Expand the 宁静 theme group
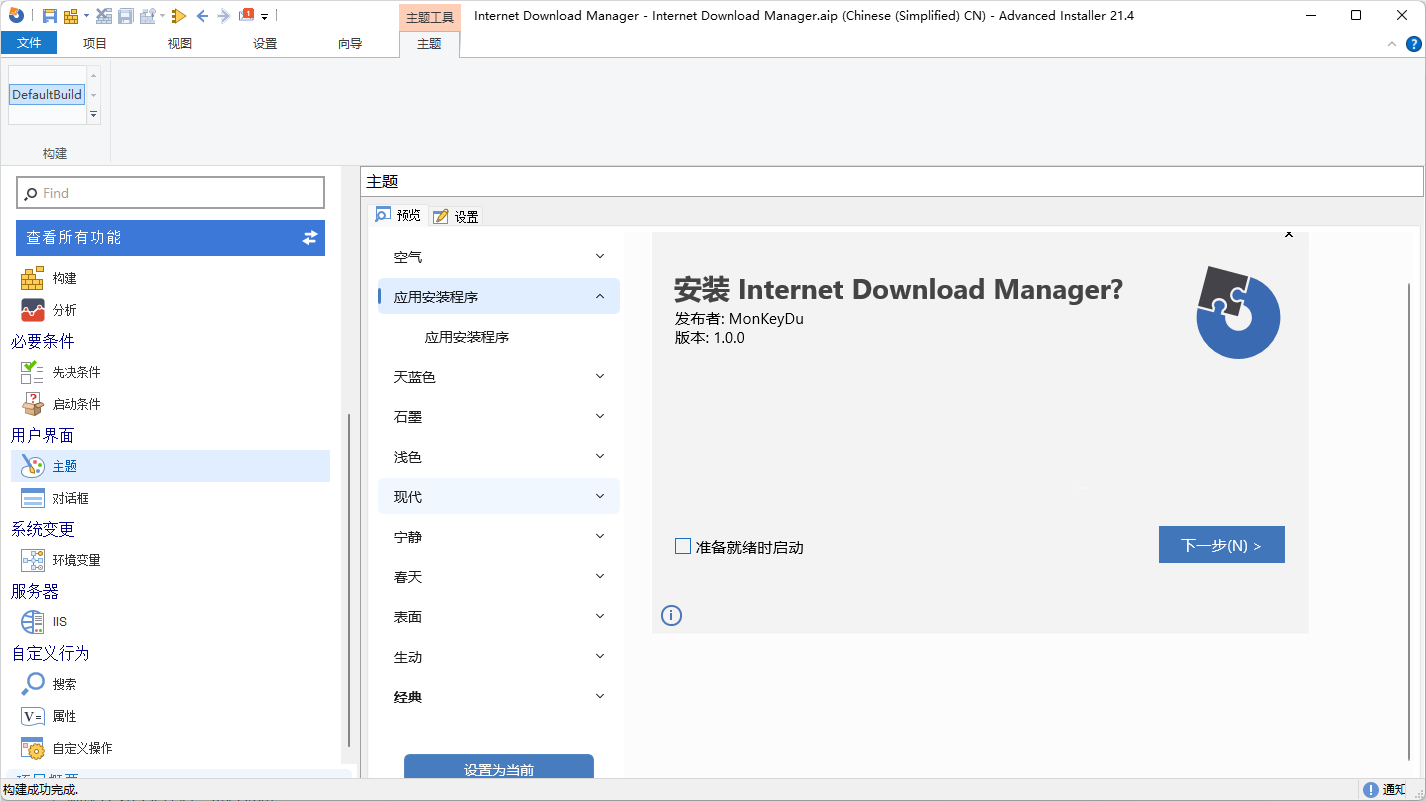Image resolution: width=1426 pixels, height=801 pixels. pyautogui.click(x=600, y=536)
